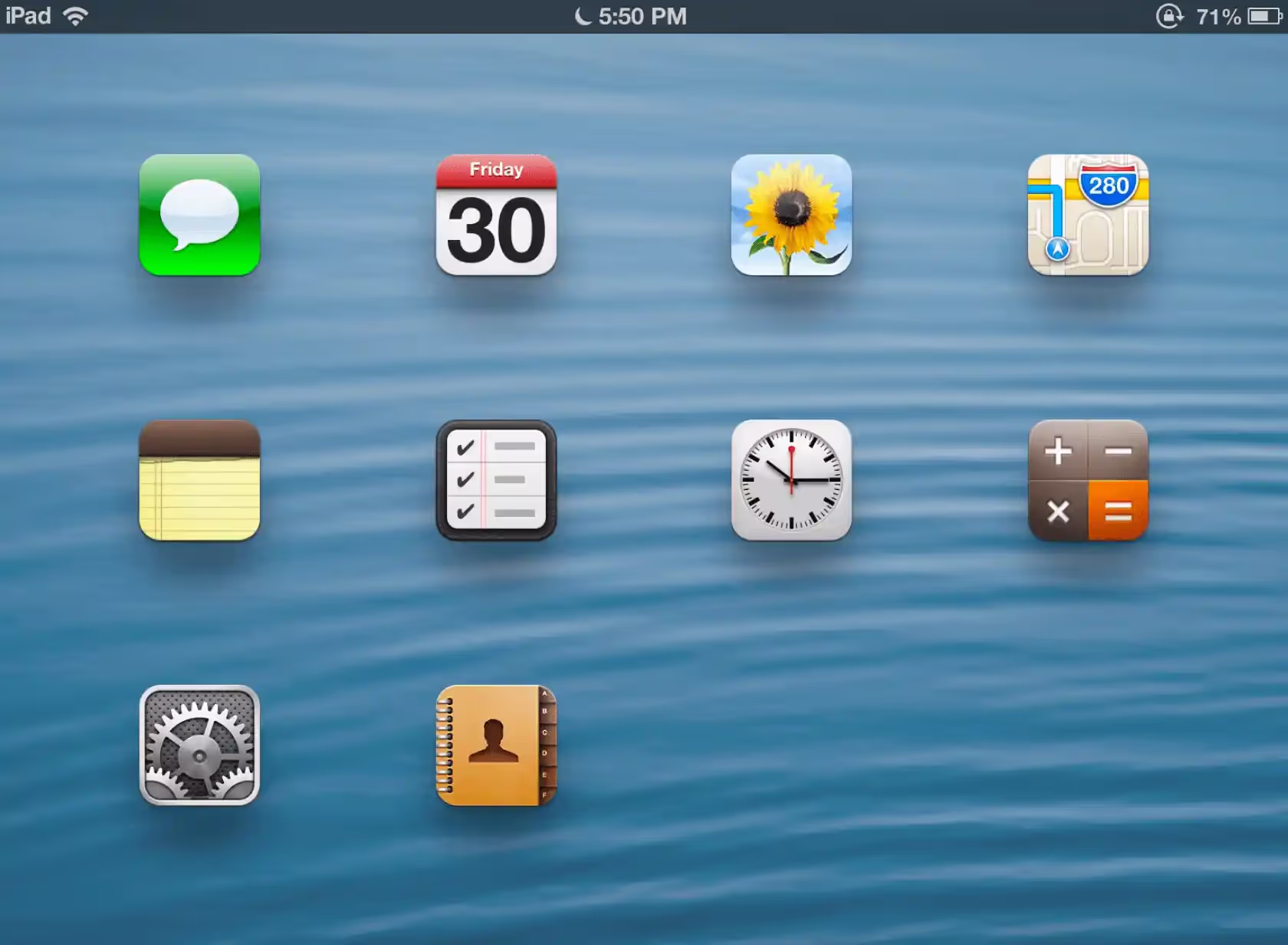Select the 5:50 PM time display
Viewport: 1288px width, 945px height.
(x=642, y=15)
